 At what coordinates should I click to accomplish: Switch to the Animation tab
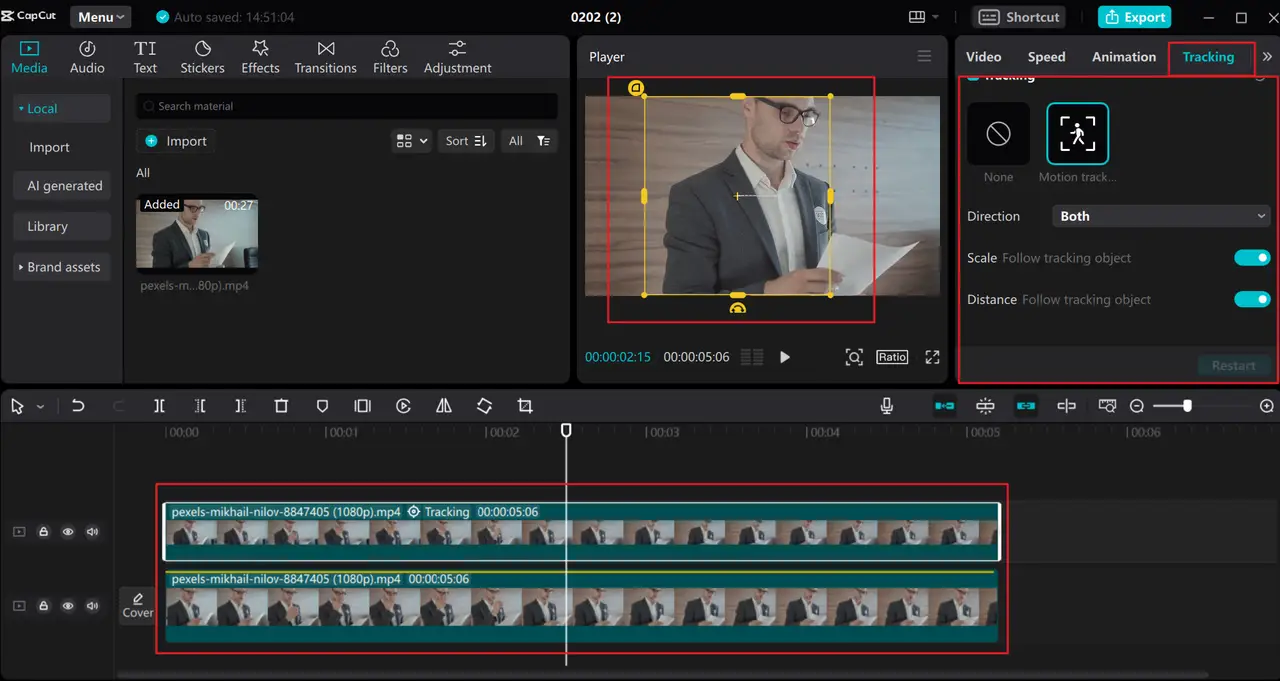pyautogui.click(x=1124, y=57)
